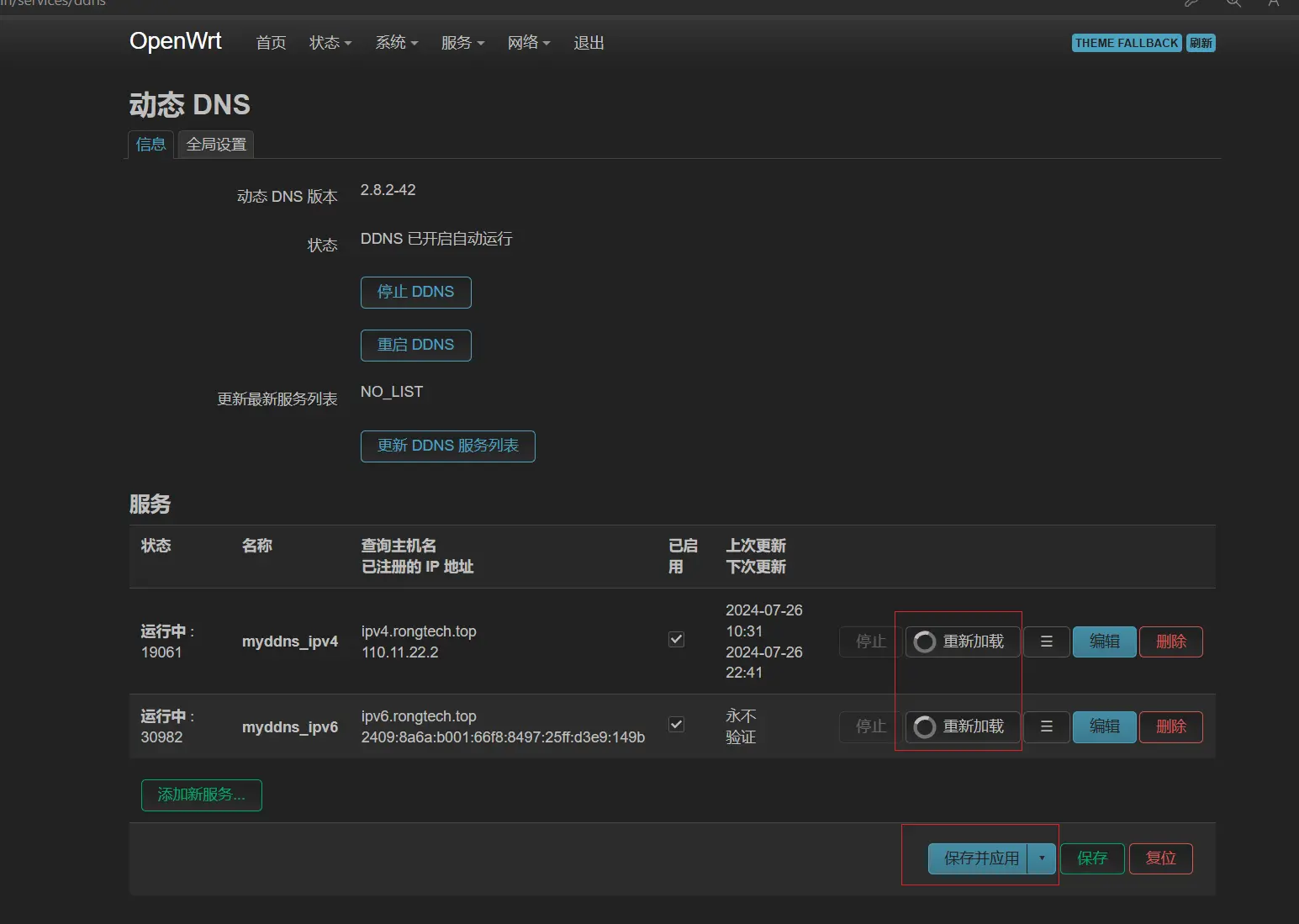Click the 停止 DDNS button
This screenshot has height=924, width=1299.
click(415, 292)
